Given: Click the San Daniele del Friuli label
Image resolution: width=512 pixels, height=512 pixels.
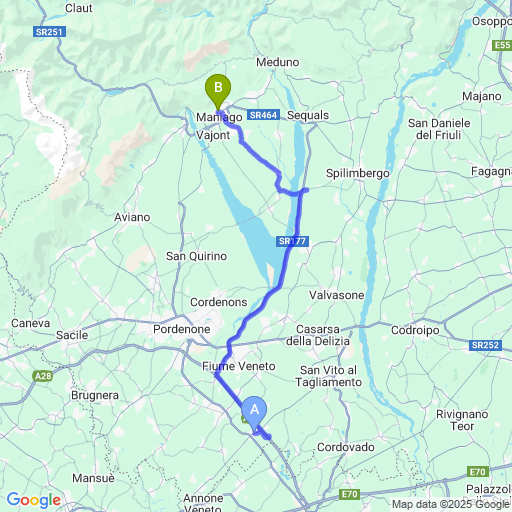Looking at the screenshot, I should (439, 129).
